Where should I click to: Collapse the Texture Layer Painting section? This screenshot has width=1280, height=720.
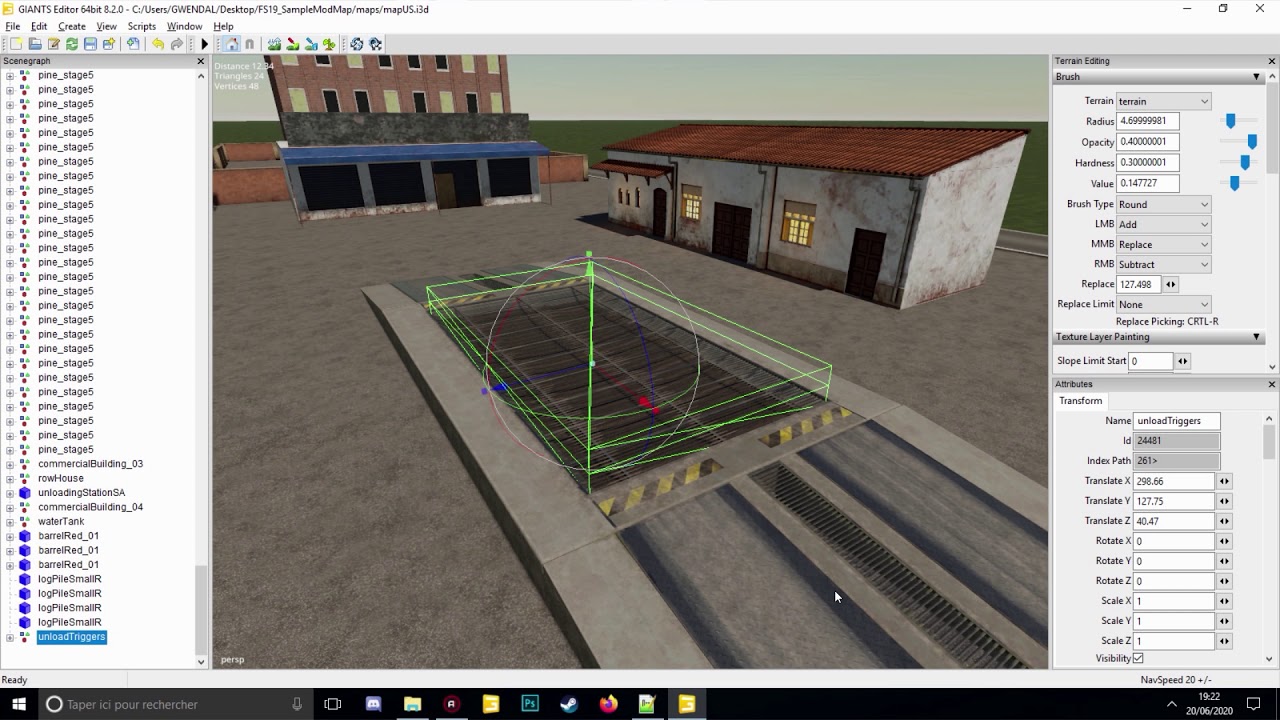tap(1257, 337)
